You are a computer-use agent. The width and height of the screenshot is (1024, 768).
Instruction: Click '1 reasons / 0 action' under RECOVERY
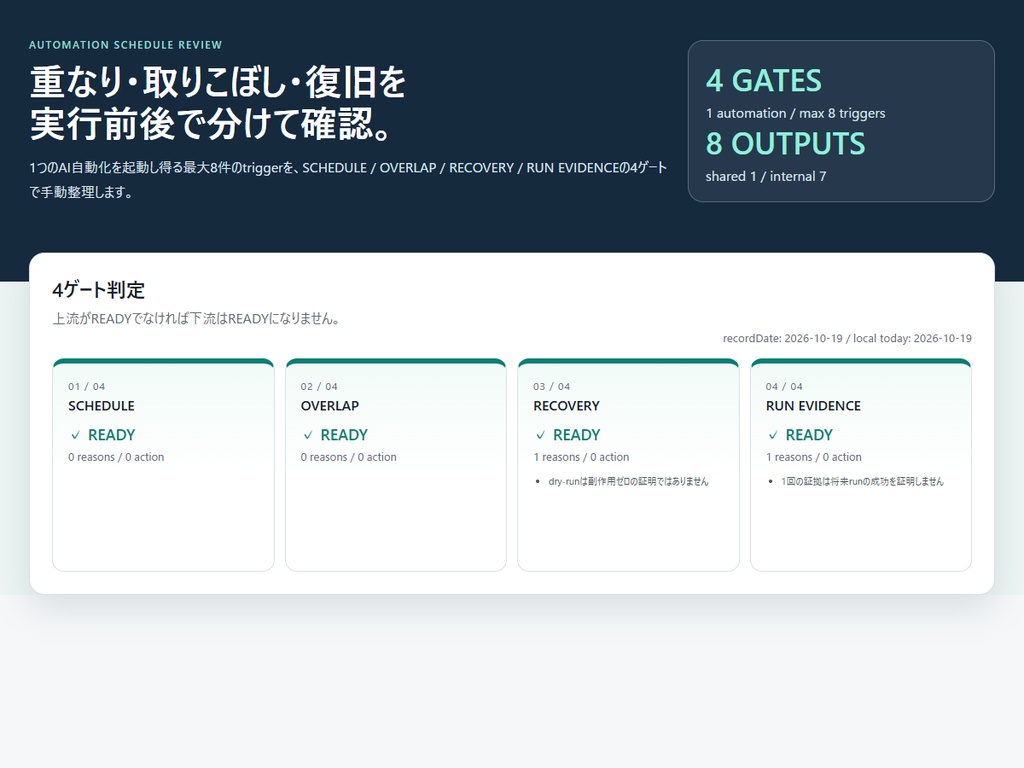(x=581, y=457)
